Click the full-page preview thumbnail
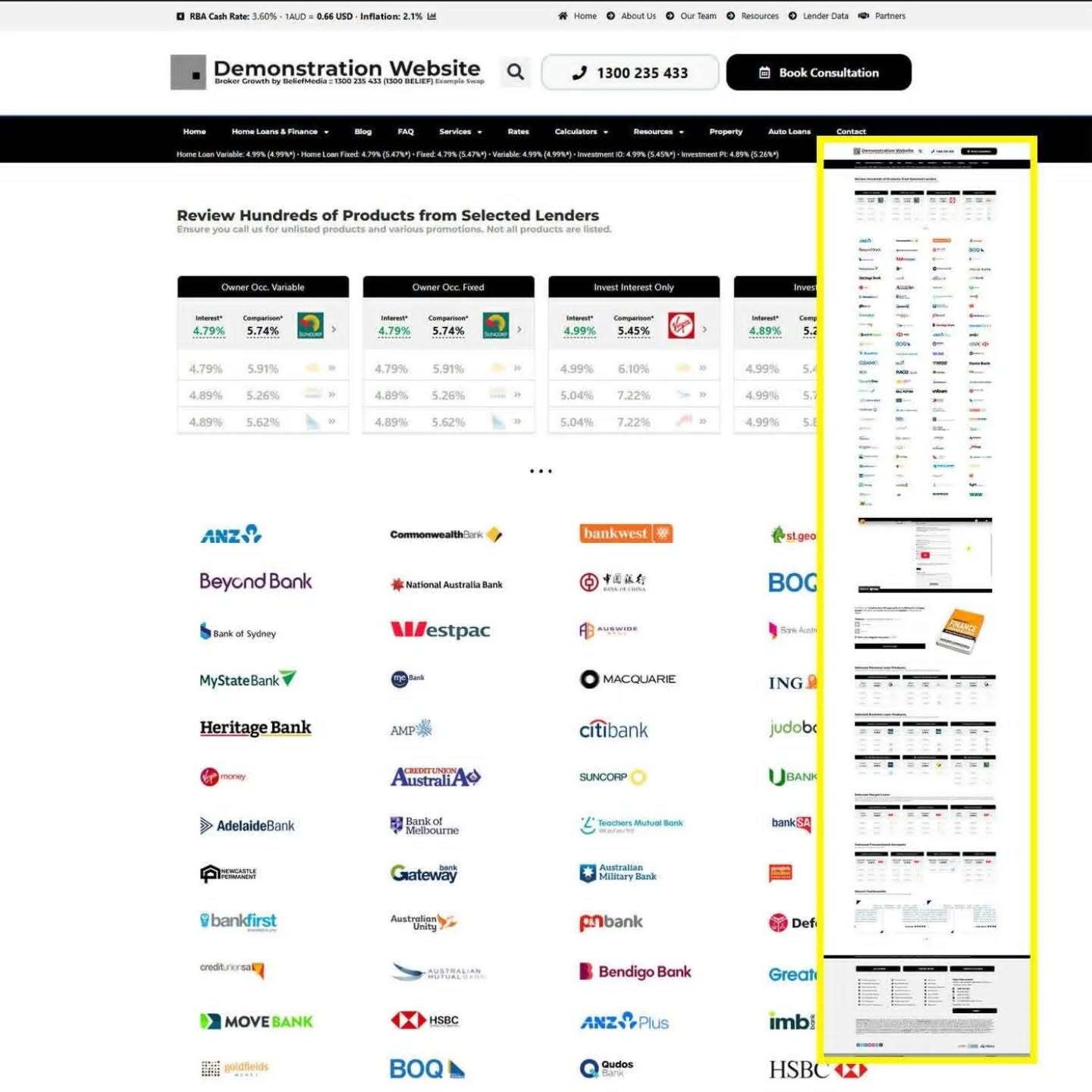Viewport: 1092px width, 1092px height. click(x=926, y=599)
